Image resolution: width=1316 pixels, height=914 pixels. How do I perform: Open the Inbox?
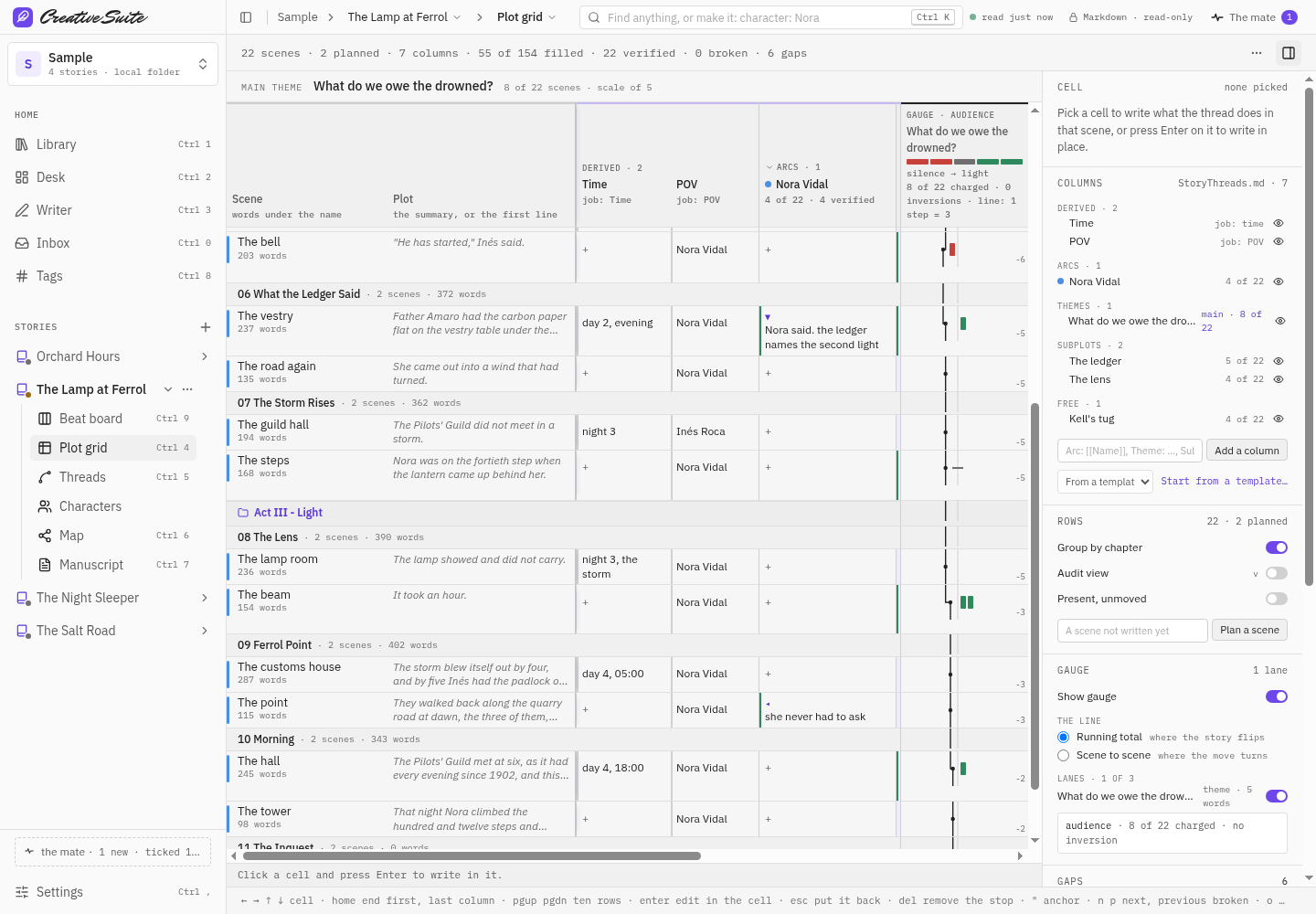coord(113,243)
